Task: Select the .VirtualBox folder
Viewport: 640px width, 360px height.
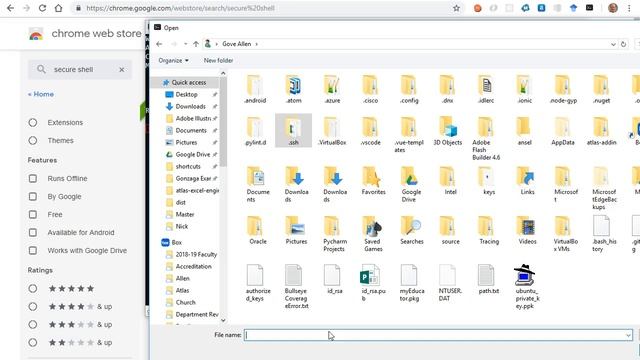Action: (x=332, y=131)
